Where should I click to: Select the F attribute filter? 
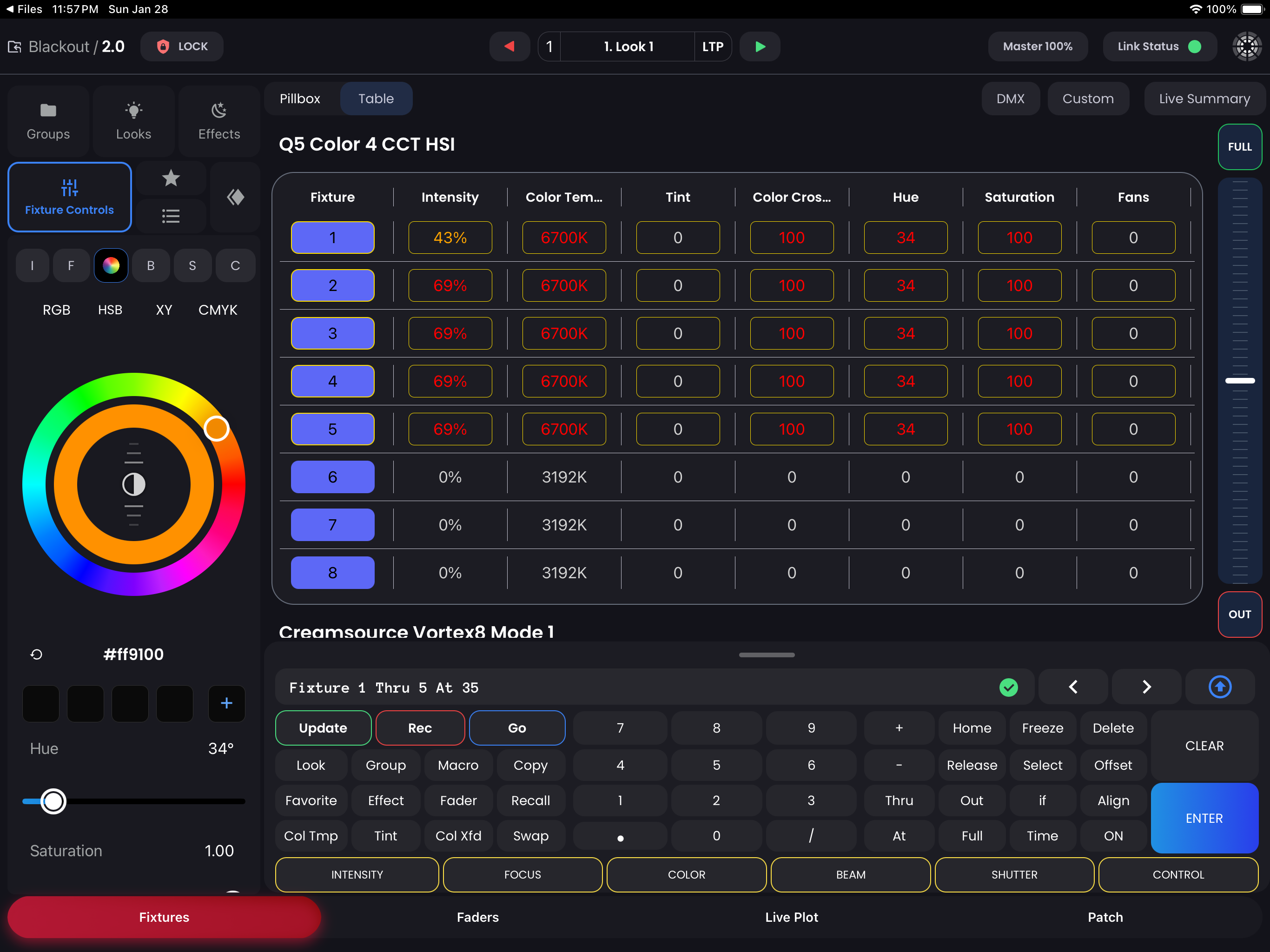tap(71, 265)
